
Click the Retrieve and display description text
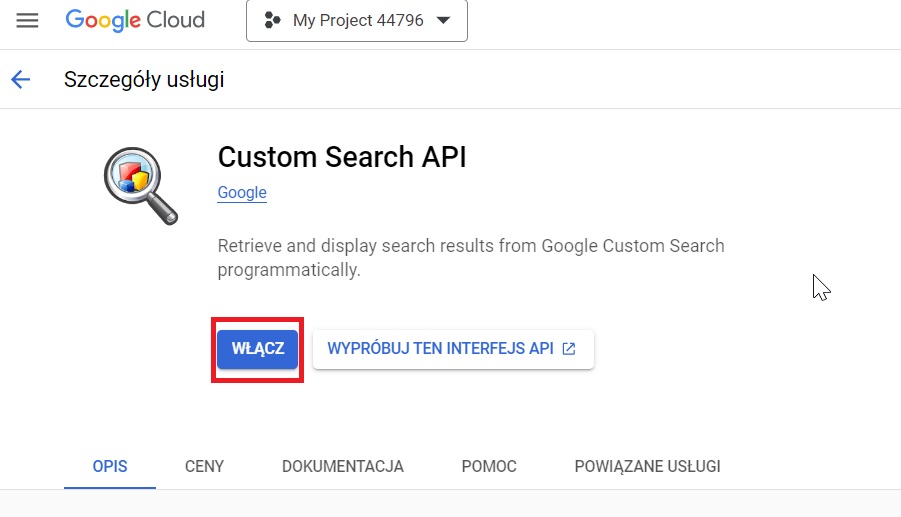(x=471, y=257)
